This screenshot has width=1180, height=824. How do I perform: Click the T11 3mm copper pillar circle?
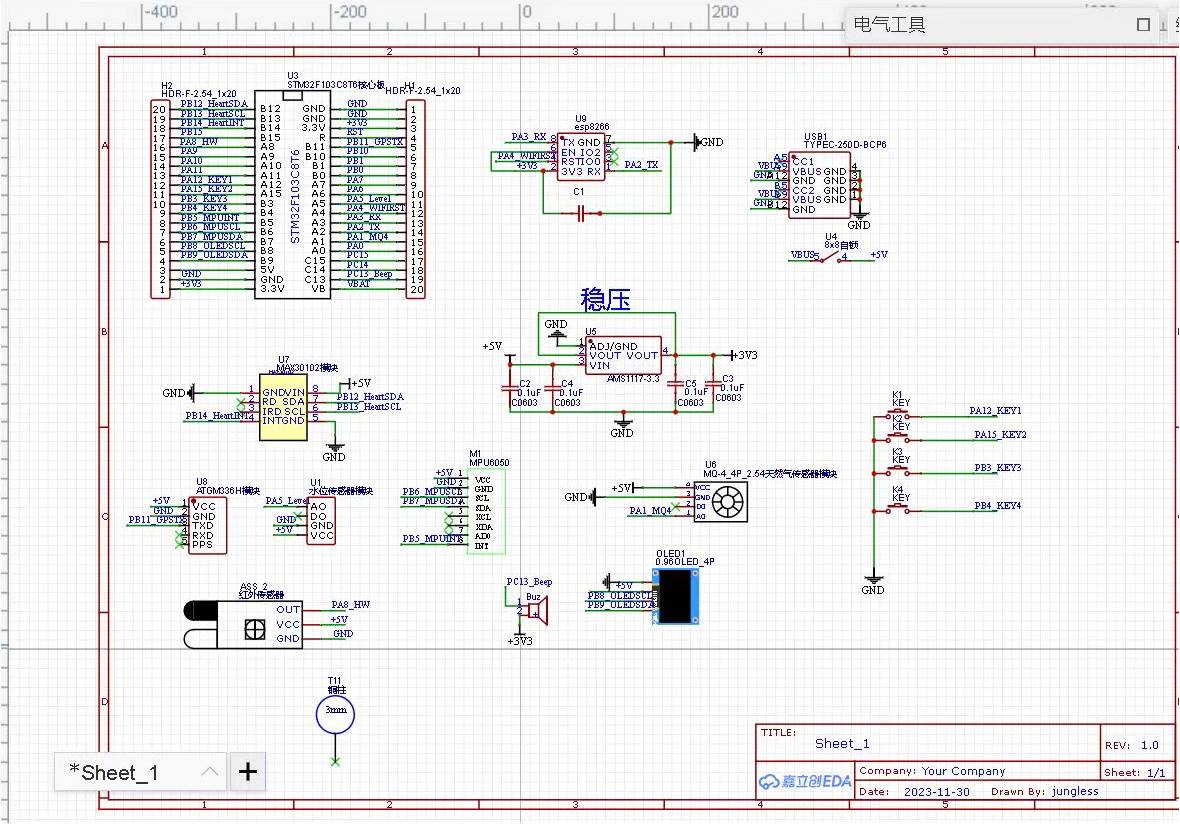[335, 715]
